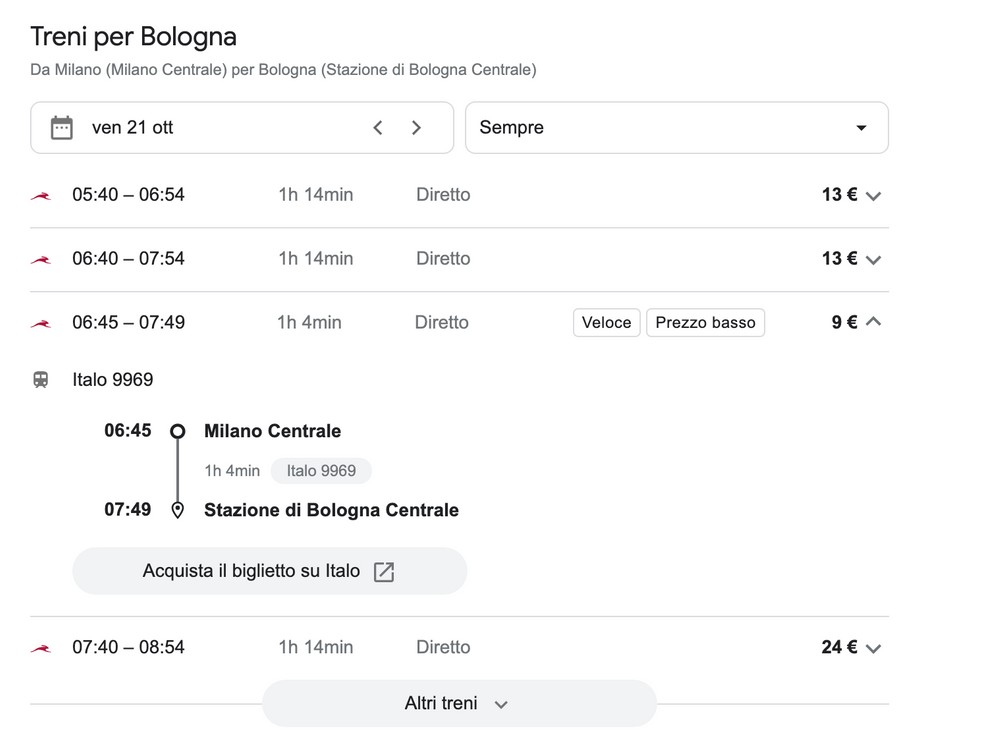Image resolution: width=1000 pixels, height=752 pixels.
Task: Click the ven 21 ott date field
Action: pos(242,128)
